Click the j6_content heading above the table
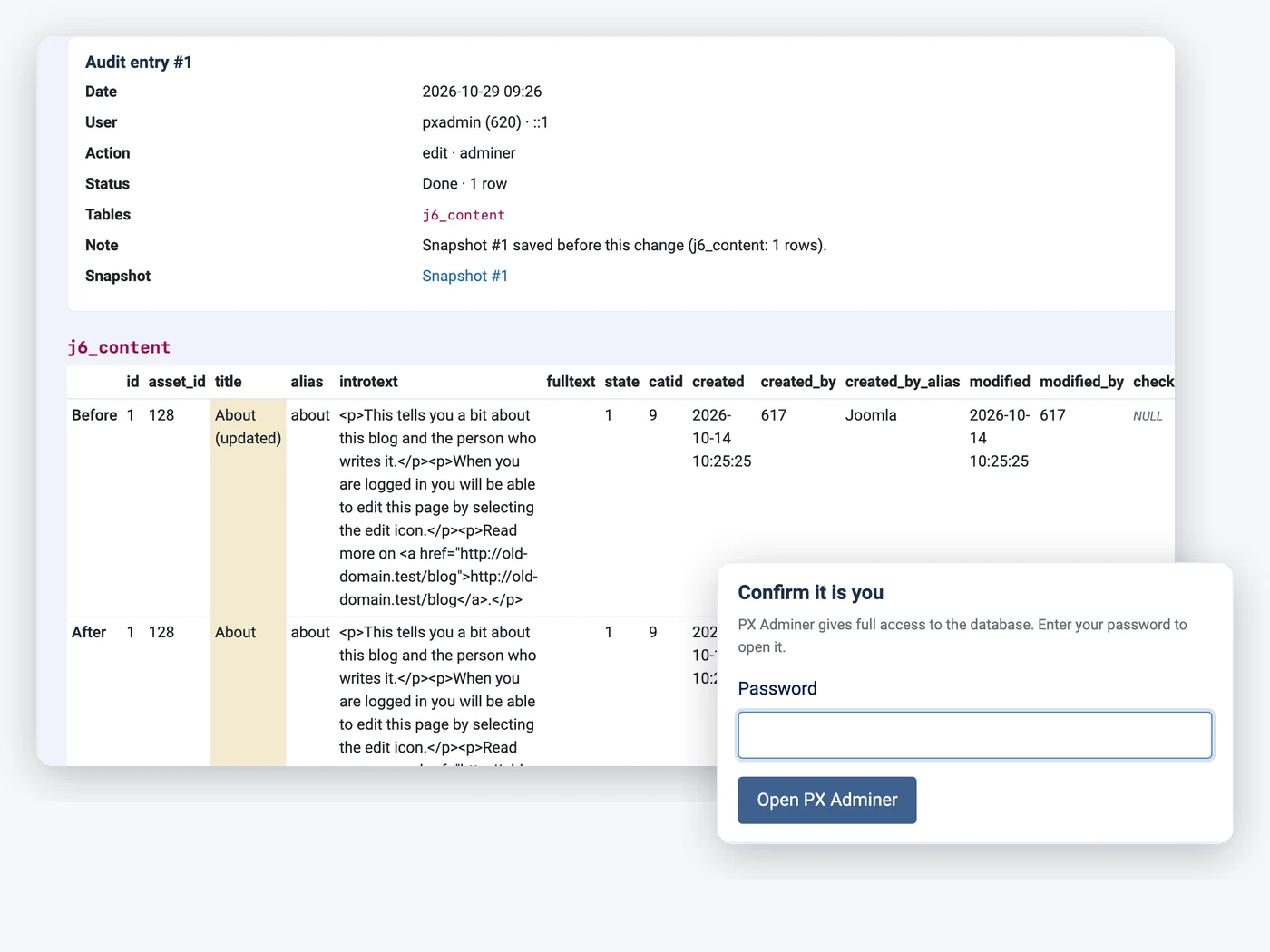The height and width of the screenshot is (952, 1270). point(119,347)
